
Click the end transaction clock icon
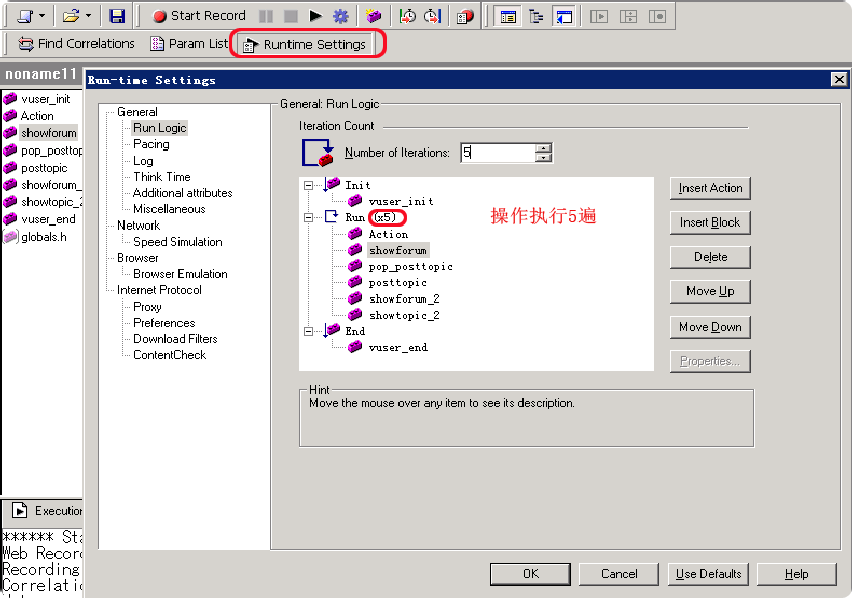point(433,16)
